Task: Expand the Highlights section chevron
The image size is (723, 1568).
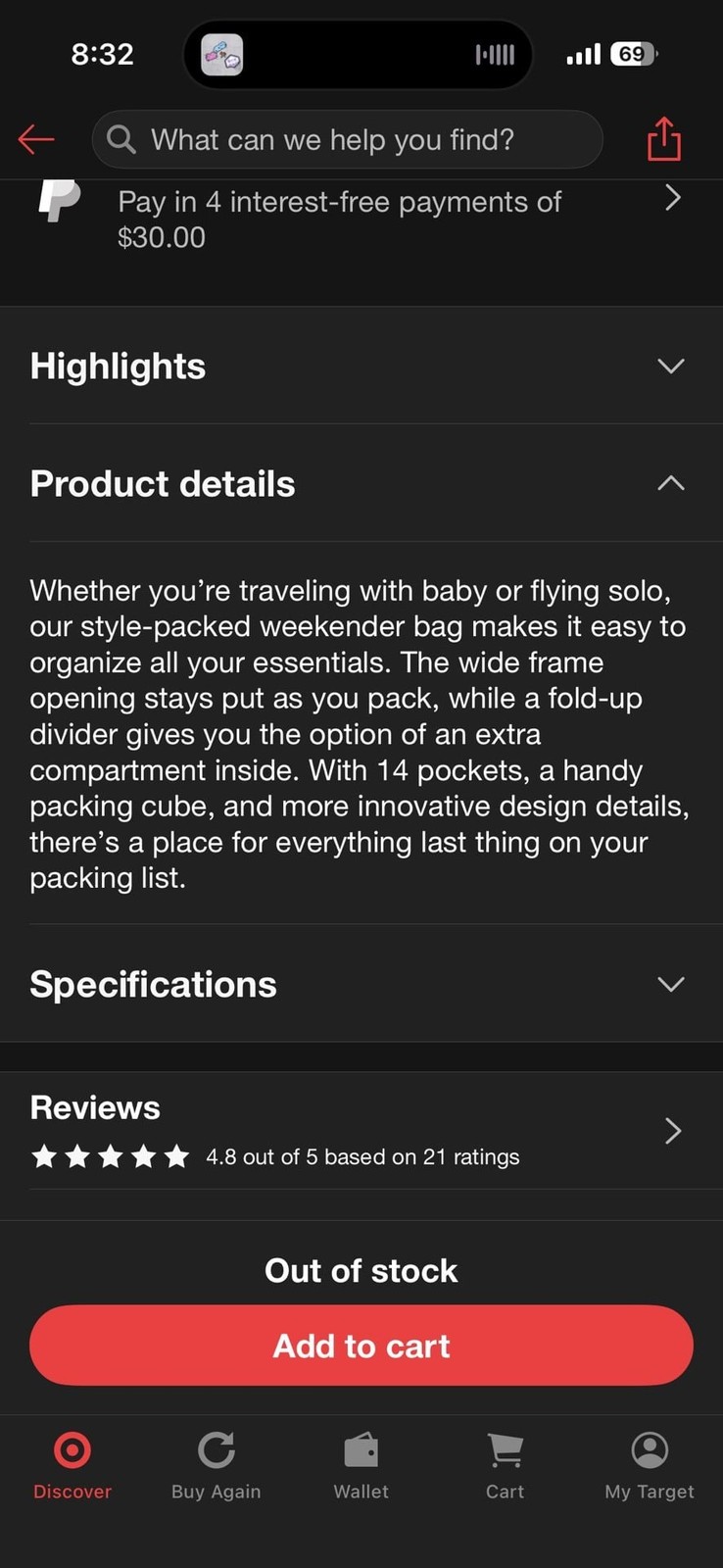Action: (x=671, y=367)
